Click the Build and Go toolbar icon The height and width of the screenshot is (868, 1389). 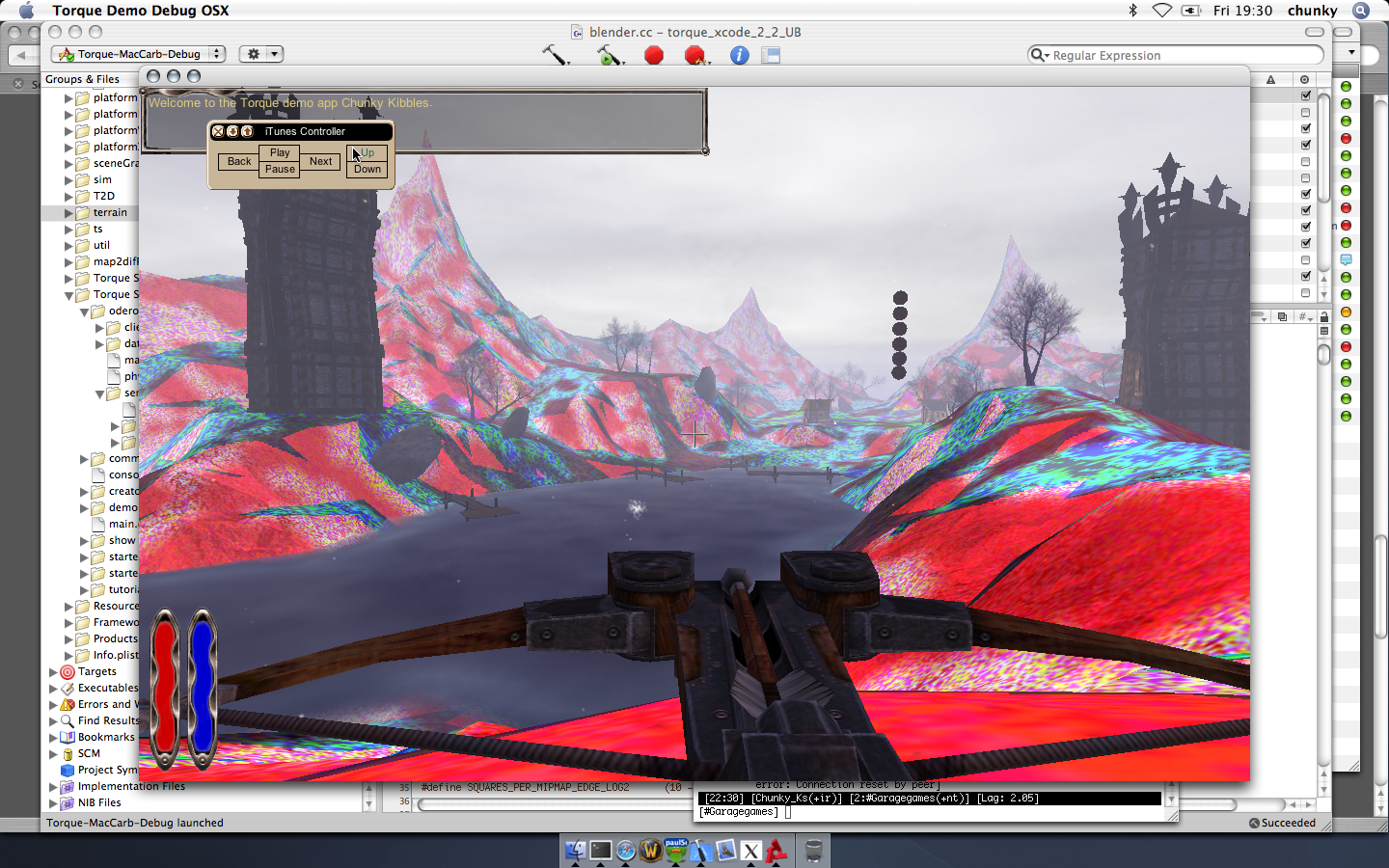point(608,55)
